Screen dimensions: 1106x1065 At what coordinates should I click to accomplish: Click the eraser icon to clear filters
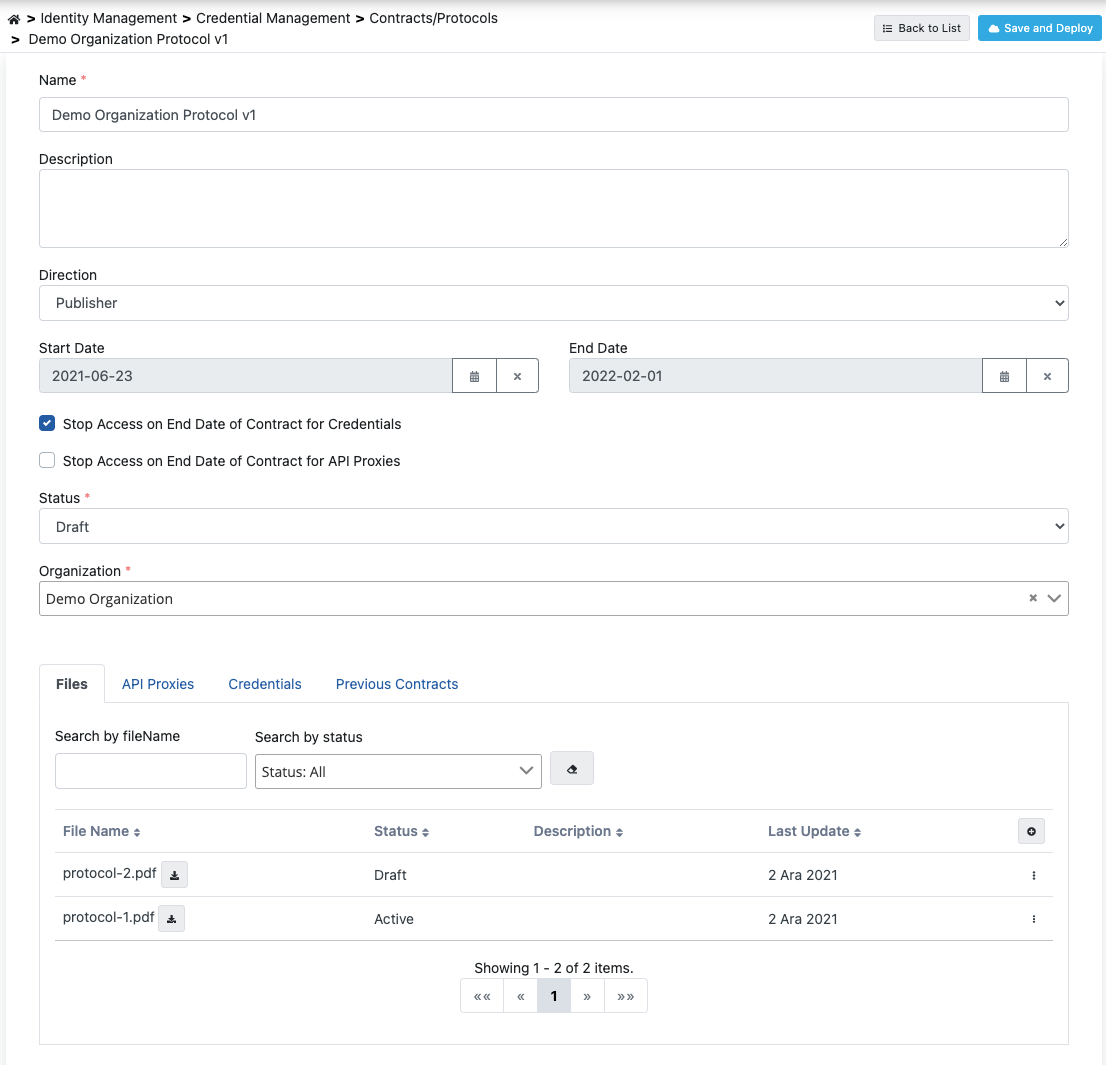coord(572,769)
